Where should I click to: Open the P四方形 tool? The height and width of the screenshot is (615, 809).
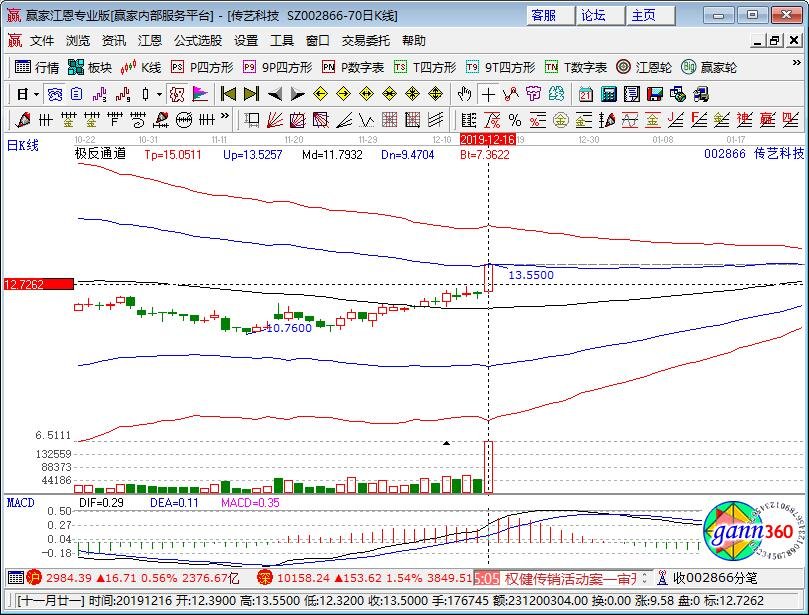pos(202,67)
